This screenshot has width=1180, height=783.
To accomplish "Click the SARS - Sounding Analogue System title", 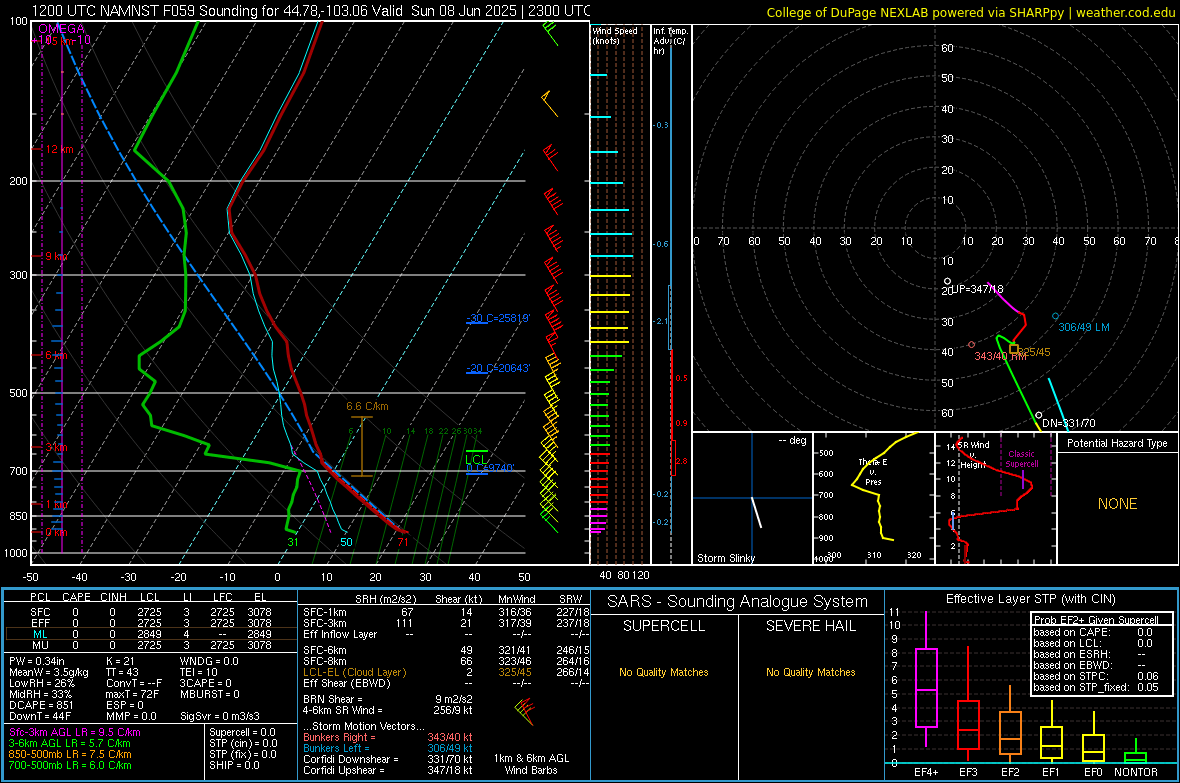I will point(738,602).
